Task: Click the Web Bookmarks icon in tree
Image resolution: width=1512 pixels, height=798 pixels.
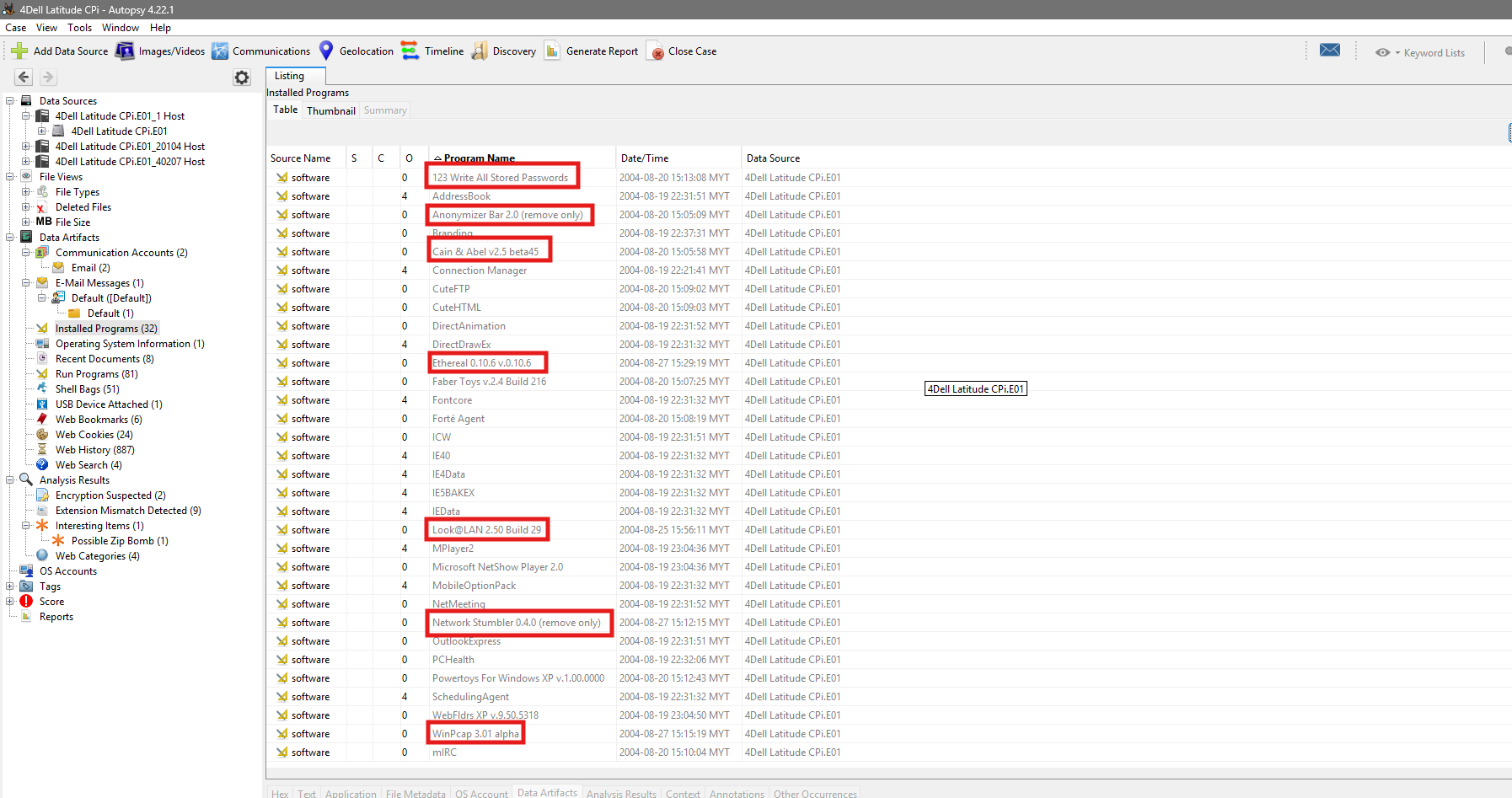Action: [x=42, y=420]
